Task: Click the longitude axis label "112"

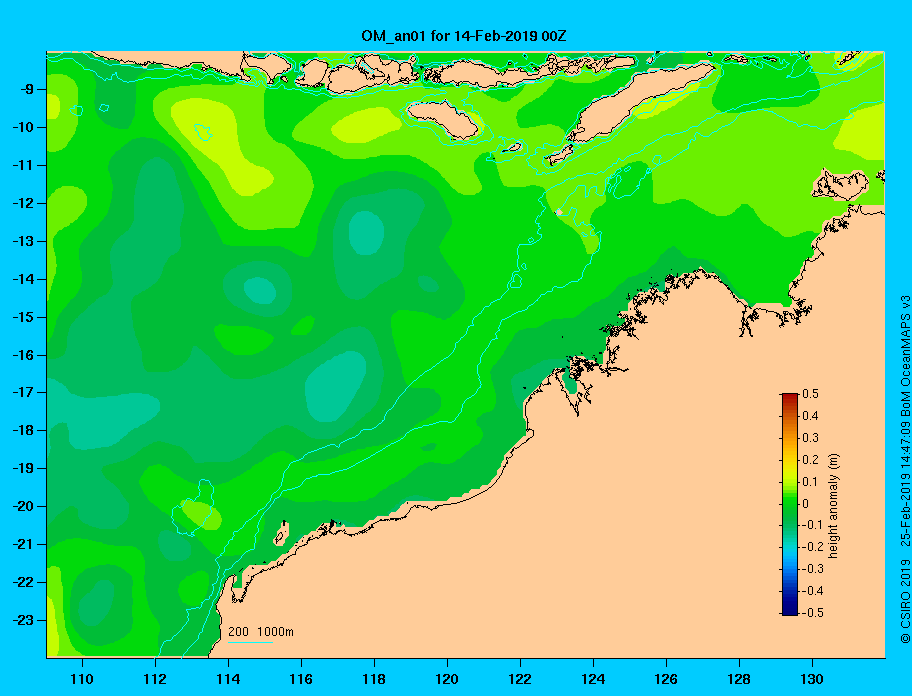Action: [155, 679]
